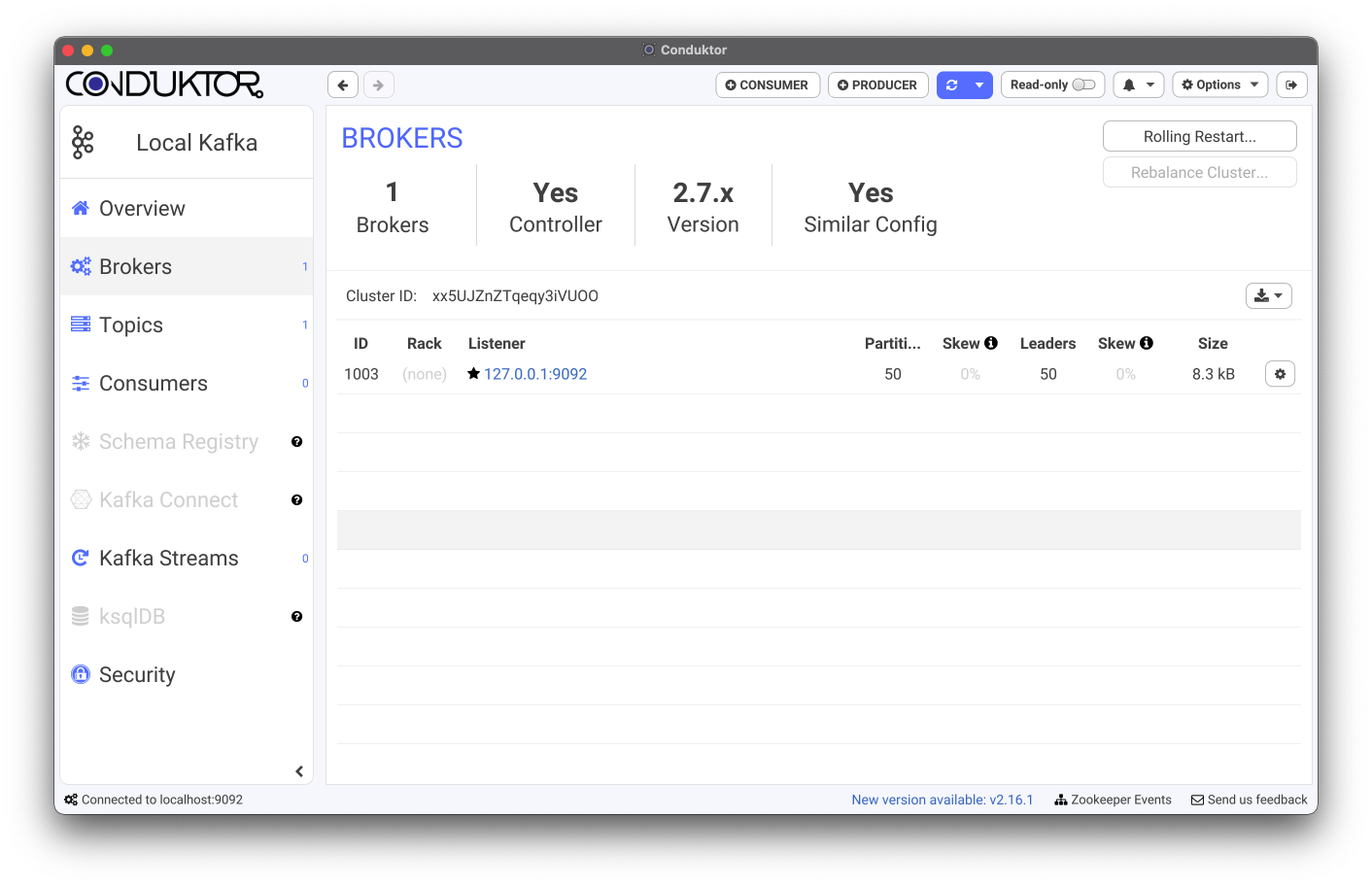Select Brokers in sidebar
The image size is (1372, 886).
(x=187, y=266)
